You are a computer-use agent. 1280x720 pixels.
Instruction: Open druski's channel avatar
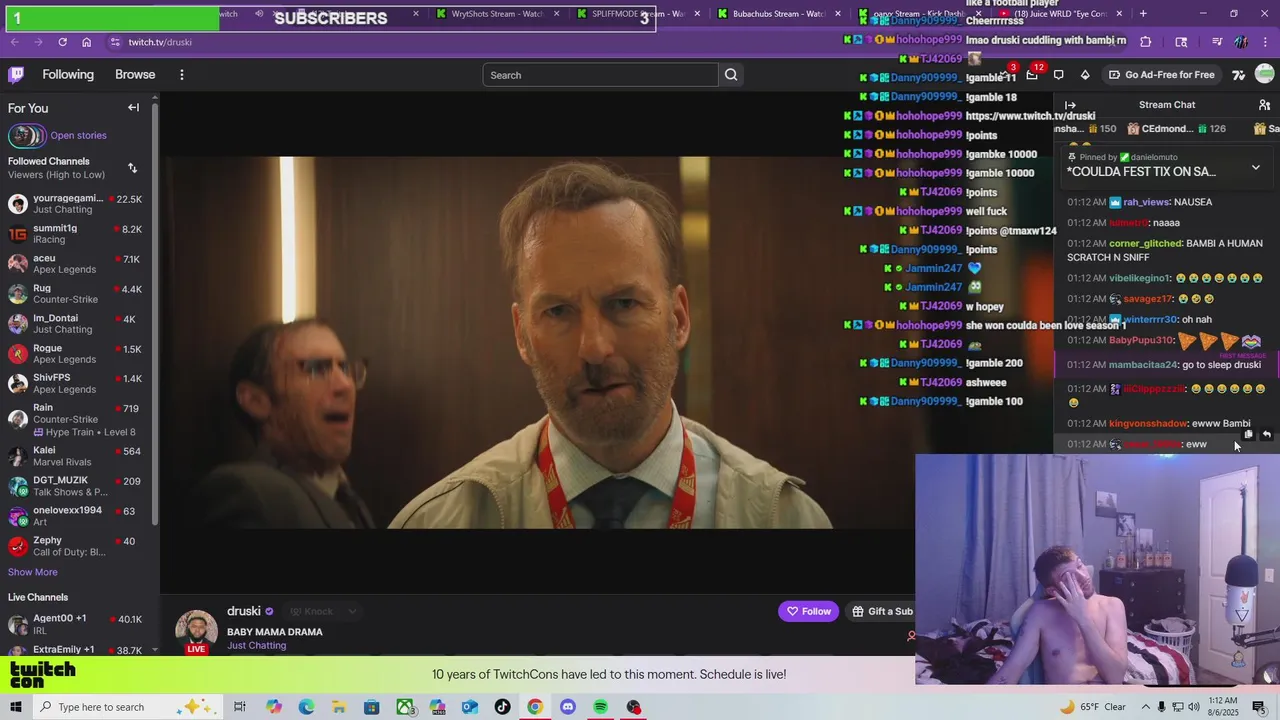(x=196, y=630)
